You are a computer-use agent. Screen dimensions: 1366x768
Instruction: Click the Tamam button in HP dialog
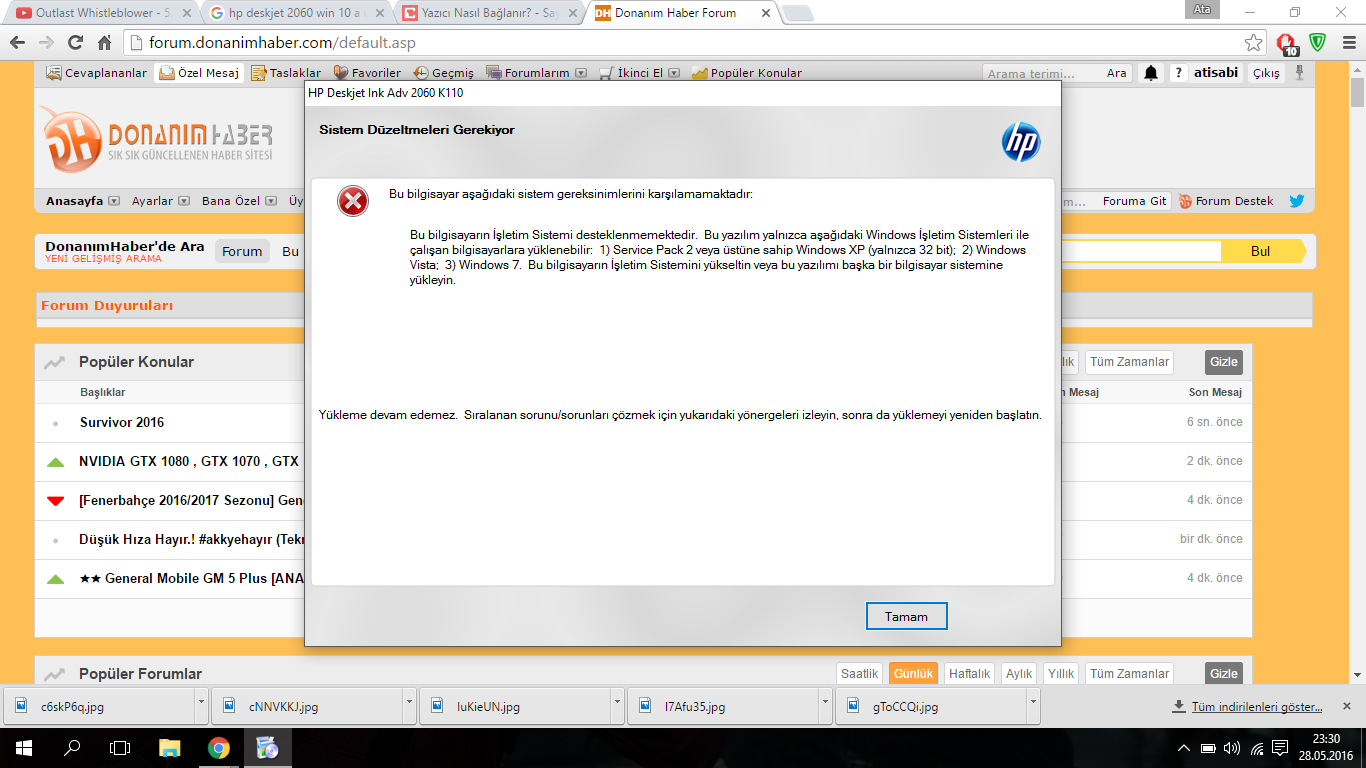tap(906, 616)
